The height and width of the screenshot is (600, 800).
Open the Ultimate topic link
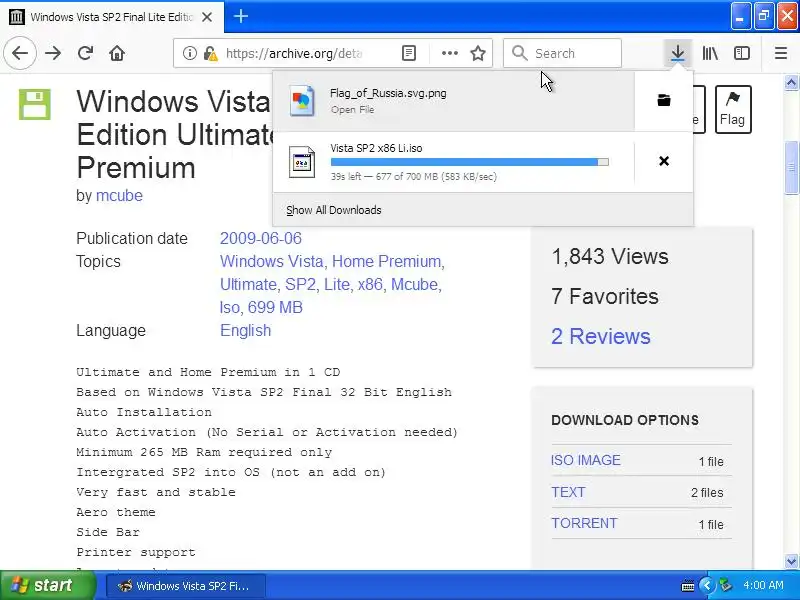coord(248,284)
